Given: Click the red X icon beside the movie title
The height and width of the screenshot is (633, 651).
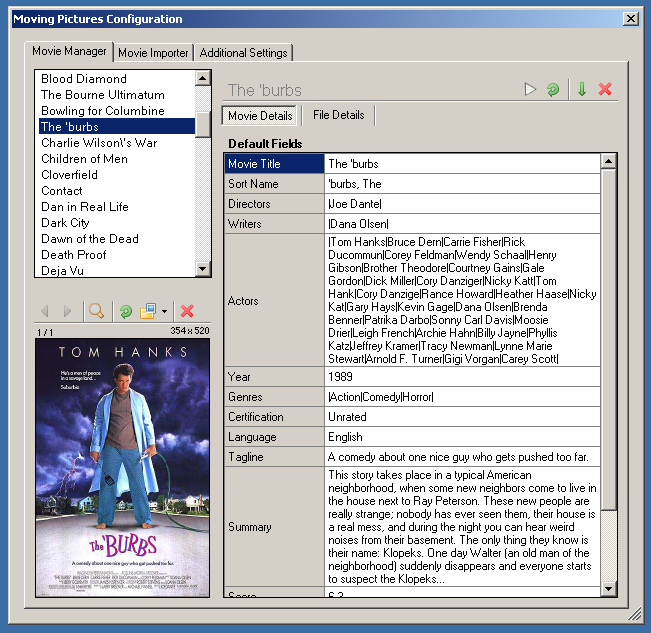Looking at the screenshot, I should point(605,90).
